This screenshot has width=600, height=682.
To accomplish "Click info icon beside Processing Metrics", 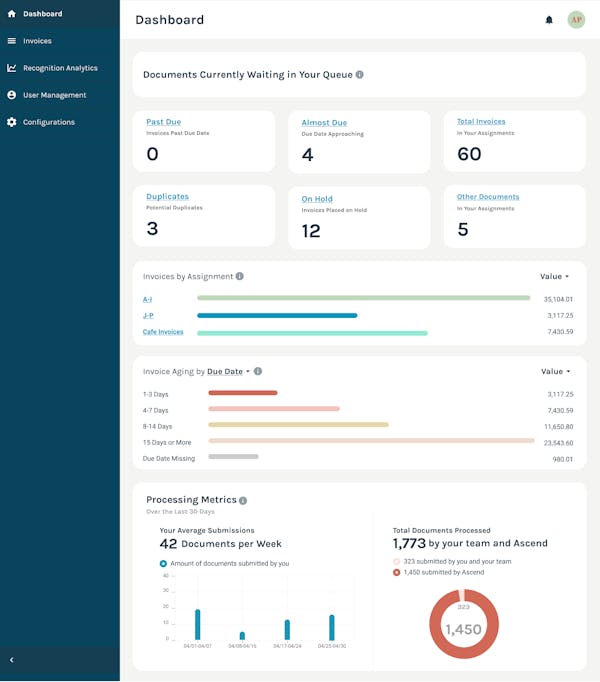I will click(x=243, y=501).
